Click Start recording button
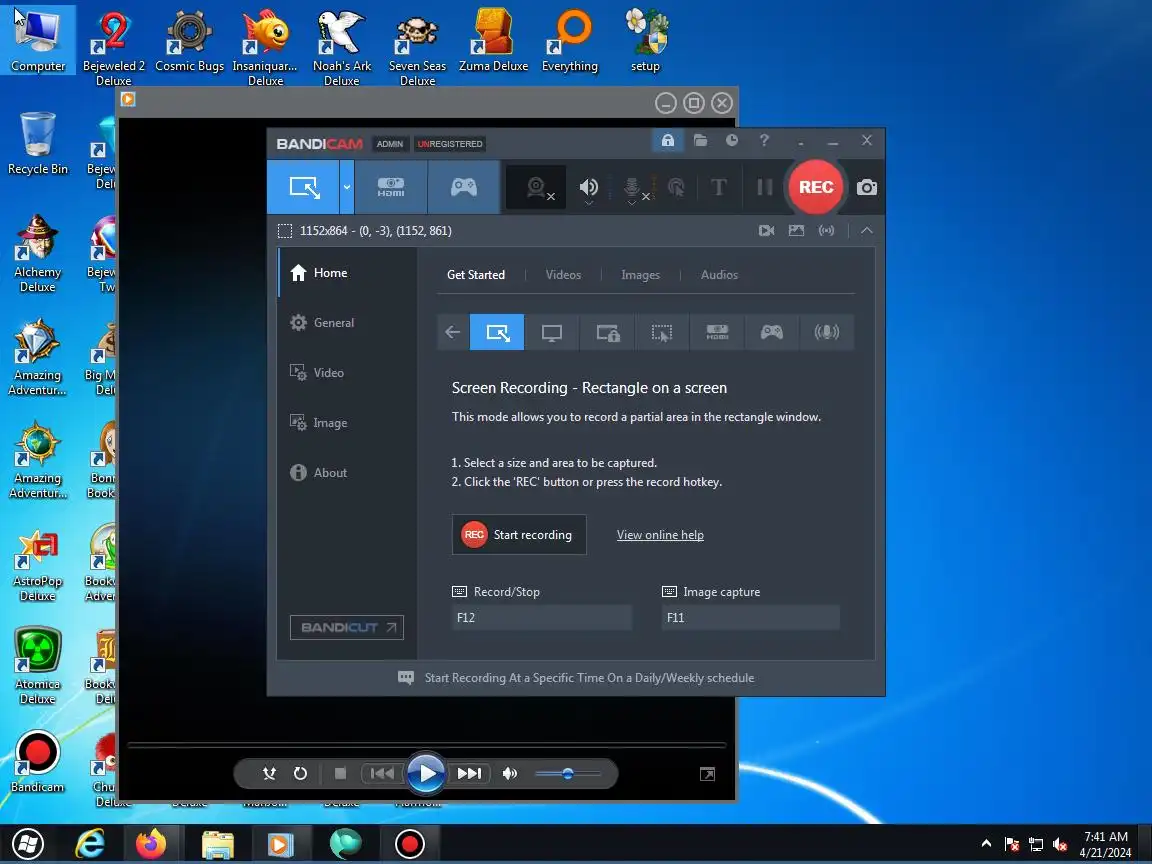Screen dimensions: 1152x864 [x=519, y=535]
